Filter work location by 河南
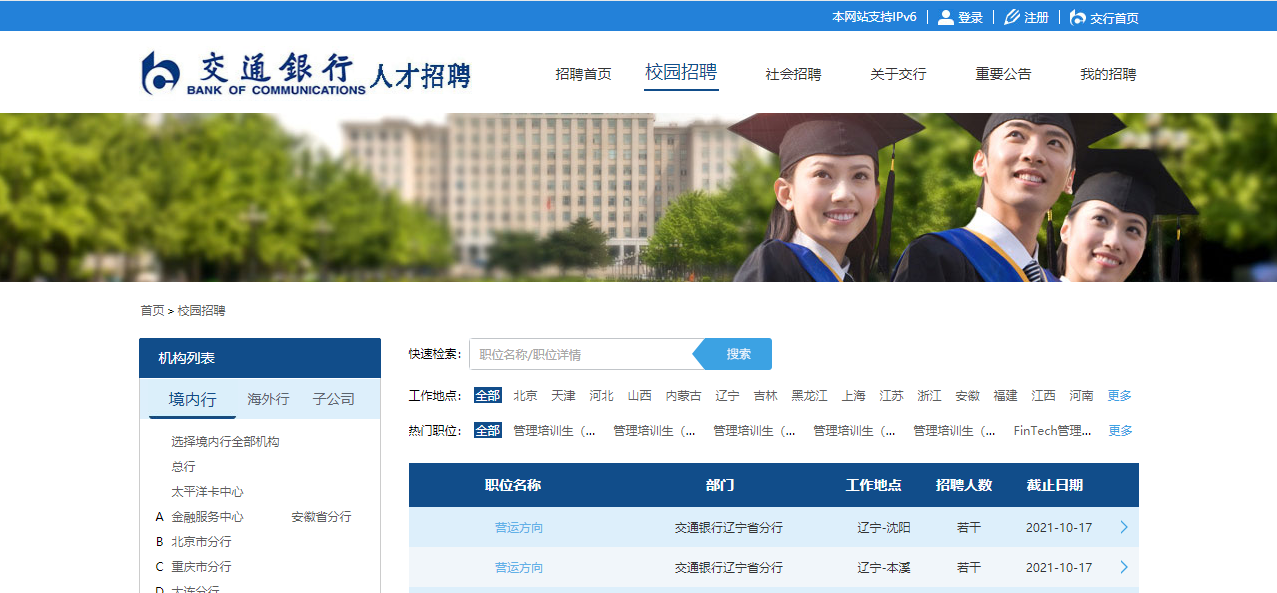1277x593 pixels. [1081, 396]
